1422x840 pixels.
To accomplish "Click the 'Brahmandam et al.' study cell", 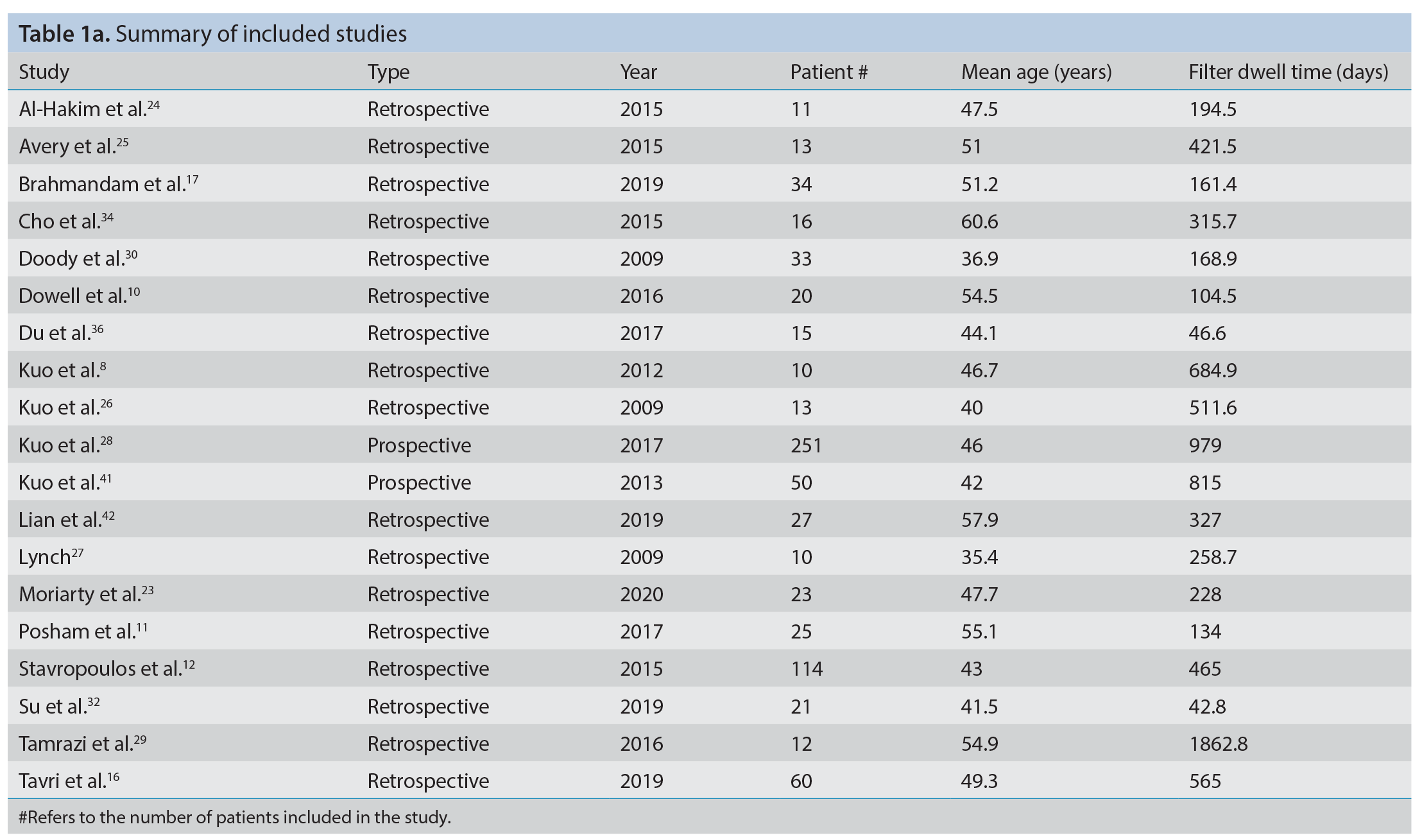I will tap(108, 184).
